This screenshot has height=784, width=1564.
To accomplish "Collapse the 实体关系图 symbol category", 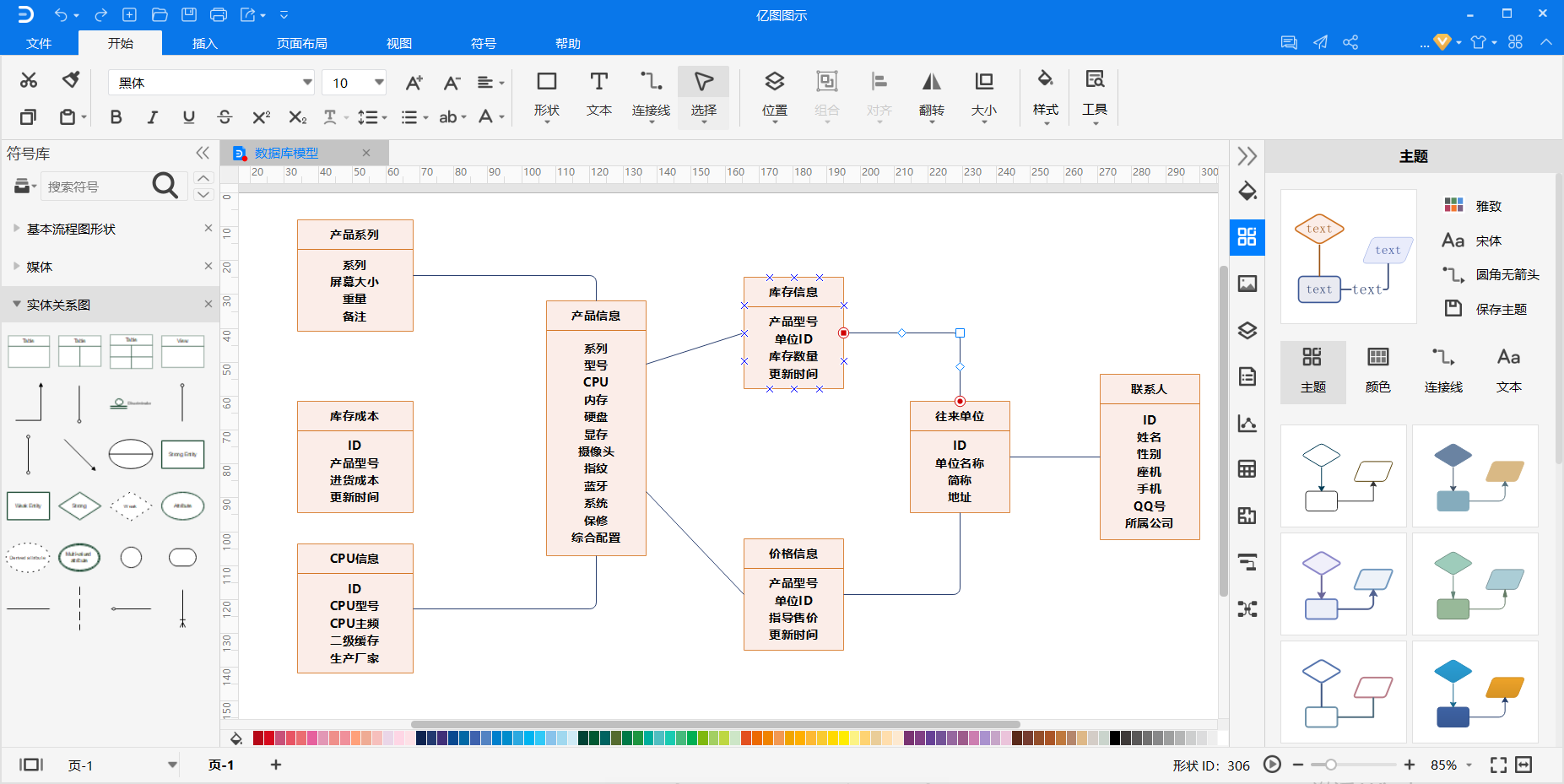I will (x=16, y=305).
